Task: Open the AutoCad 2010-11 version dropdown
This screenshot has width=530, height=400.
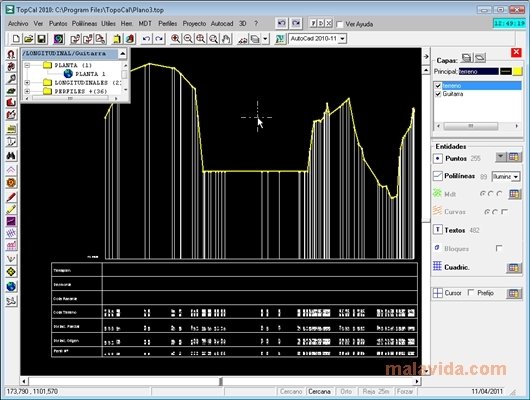Action: [x=342, y=39]
